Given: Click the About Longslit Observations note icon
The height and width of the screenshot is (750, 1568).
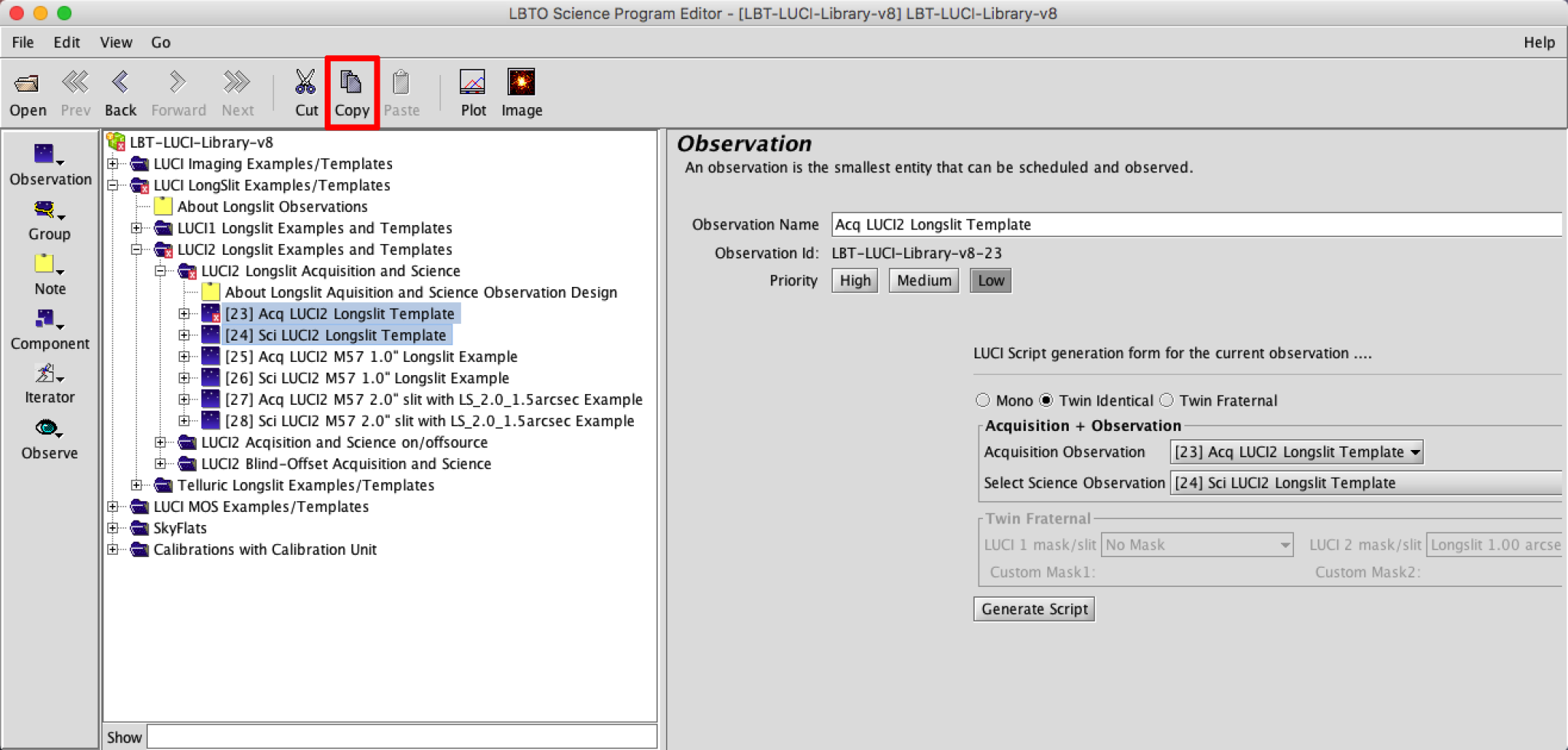Looking at the screenshot, I should (x=162, y=206).
